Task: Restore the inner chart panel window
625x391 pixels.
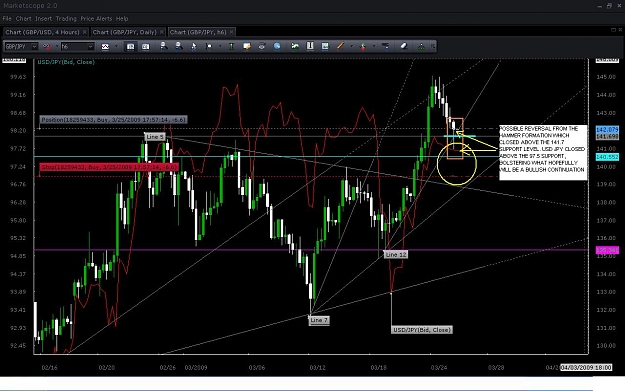Action: (x=613, y=30)
